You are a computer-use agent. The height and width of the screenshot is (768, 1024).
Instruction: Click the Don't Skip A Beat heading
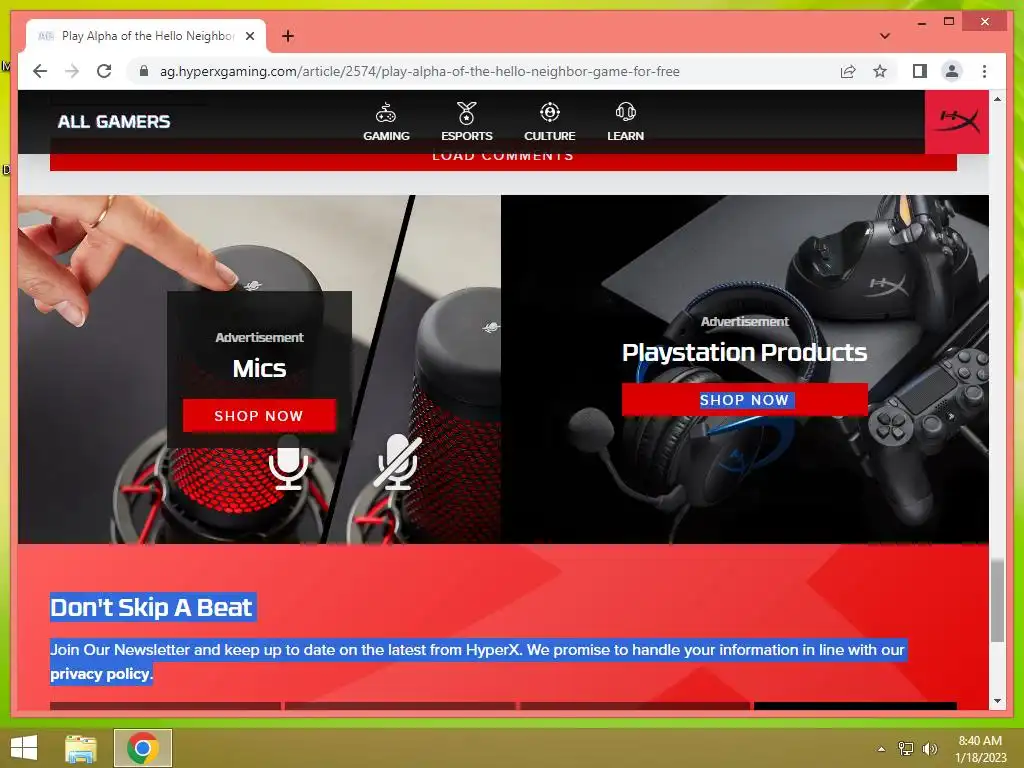coord(152,607)
